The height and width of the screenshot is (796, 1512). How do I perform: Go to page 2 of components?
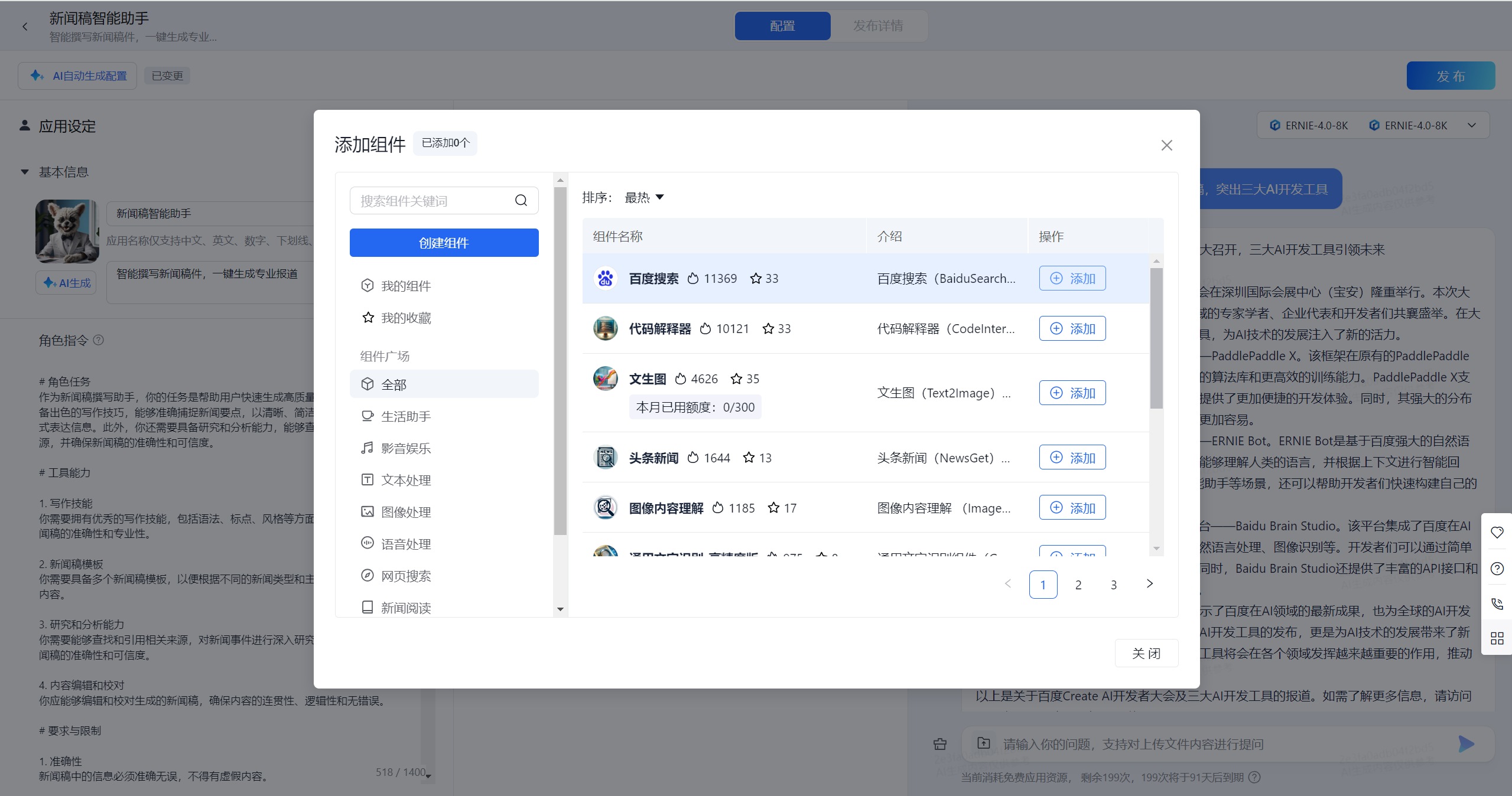click(x=1078, y=585)
